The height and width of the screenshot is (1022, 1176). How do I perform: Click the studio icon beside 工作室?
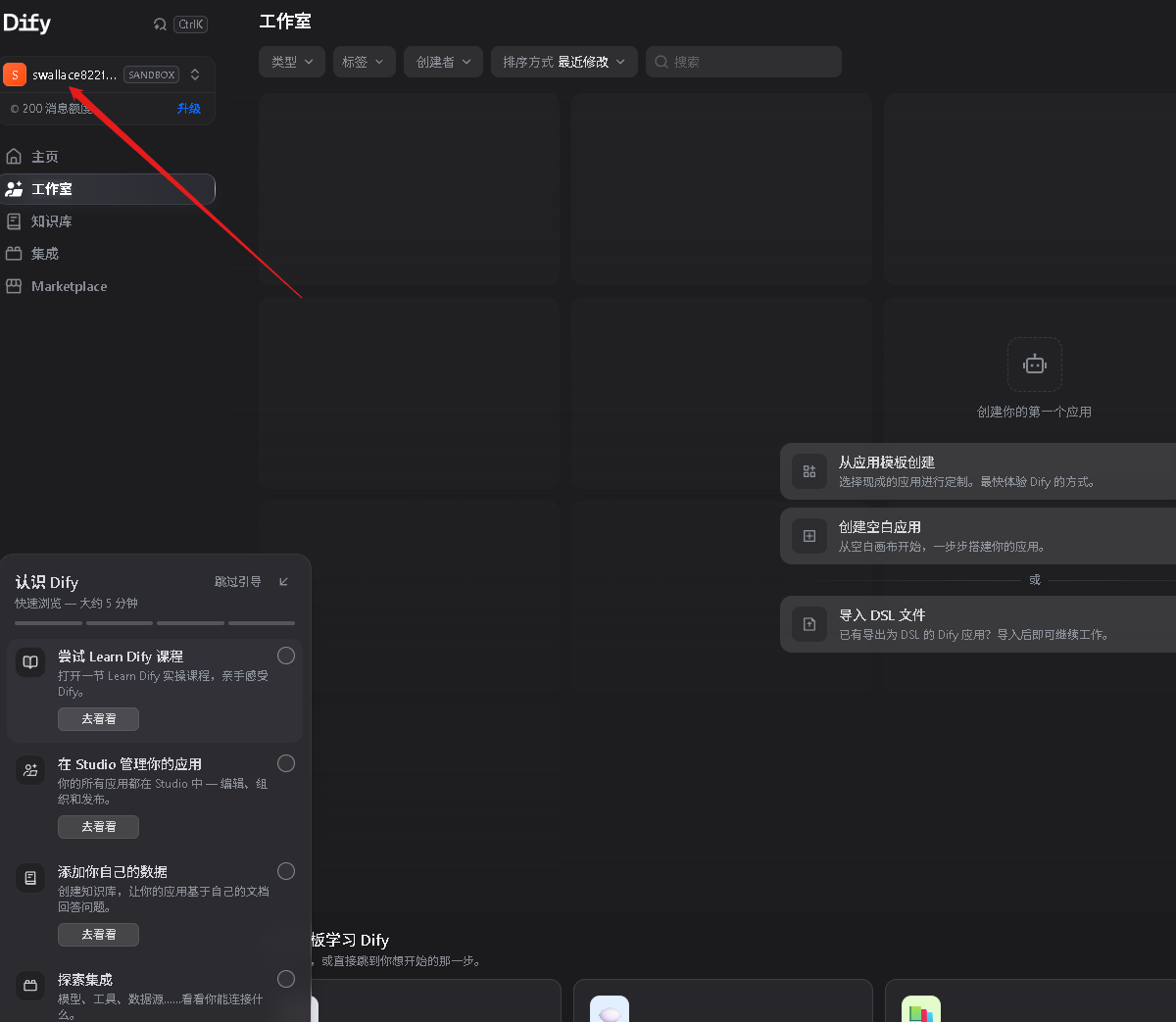coord(14,189)
